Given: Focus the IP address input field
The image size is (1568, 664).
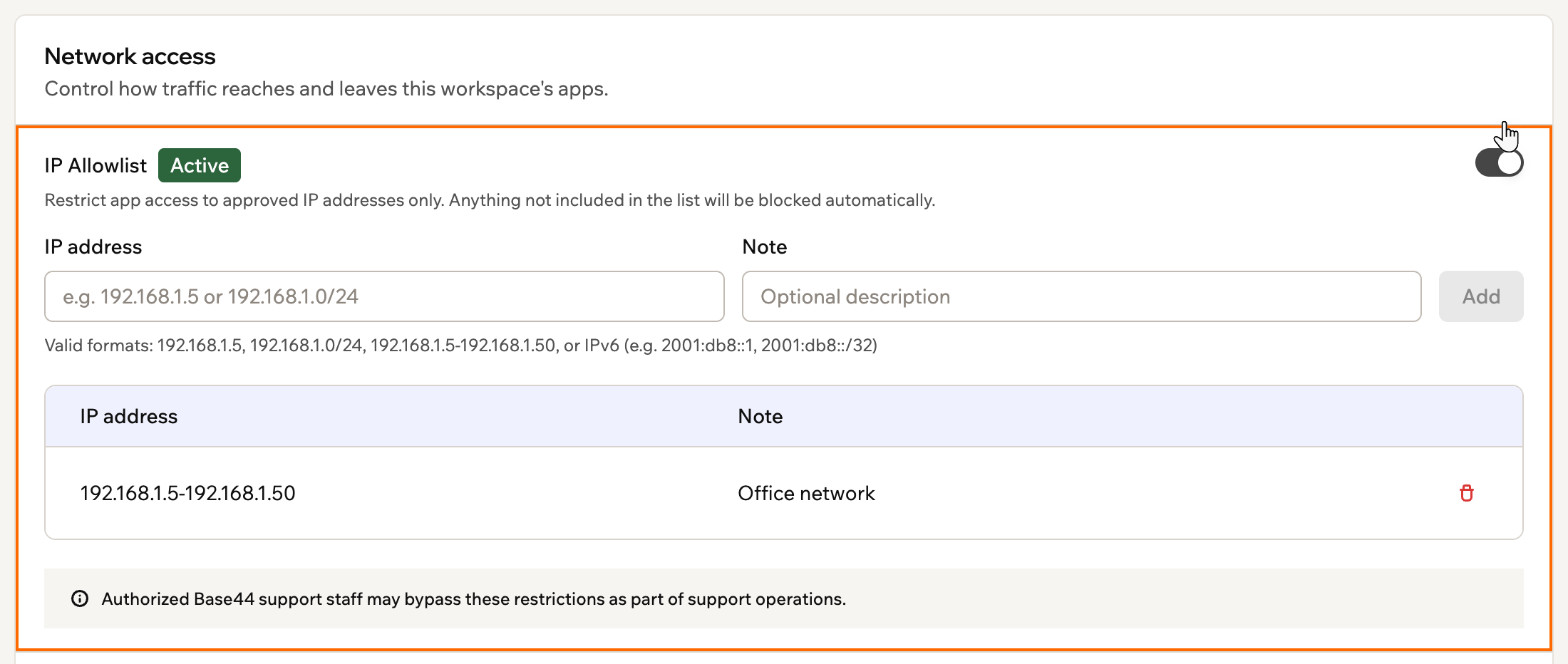Looking at the screenshot, I should click(x=384, y=296).
